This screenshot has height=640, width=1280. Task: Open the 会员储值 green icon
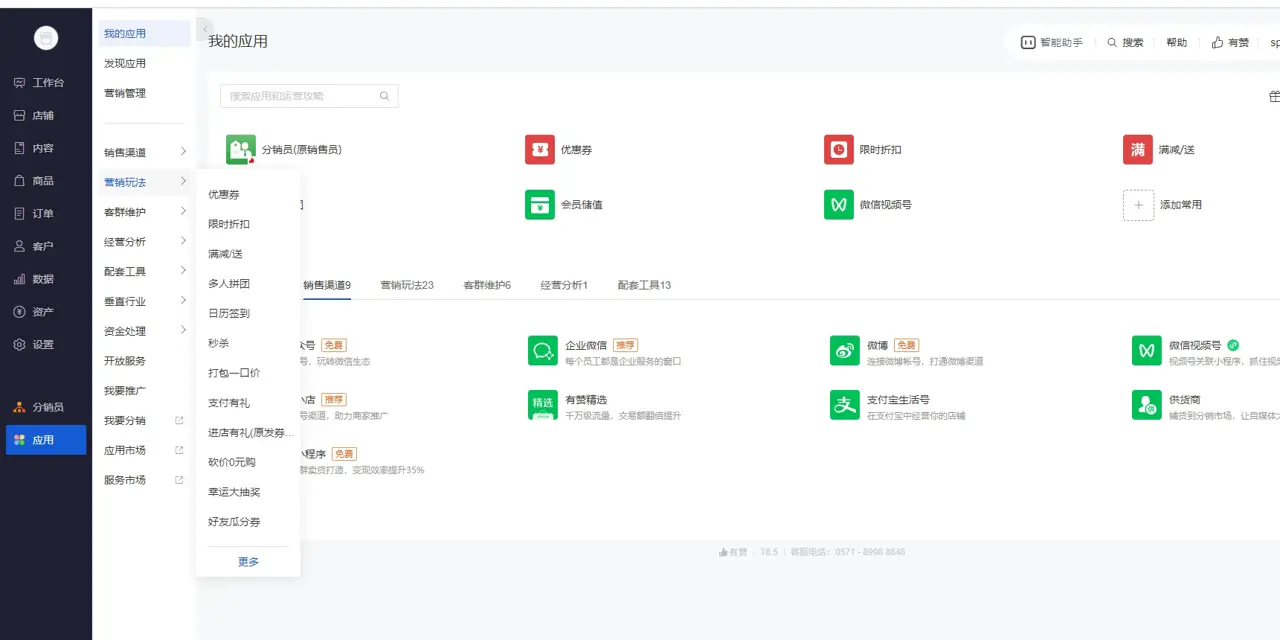(x=539, y=205)
